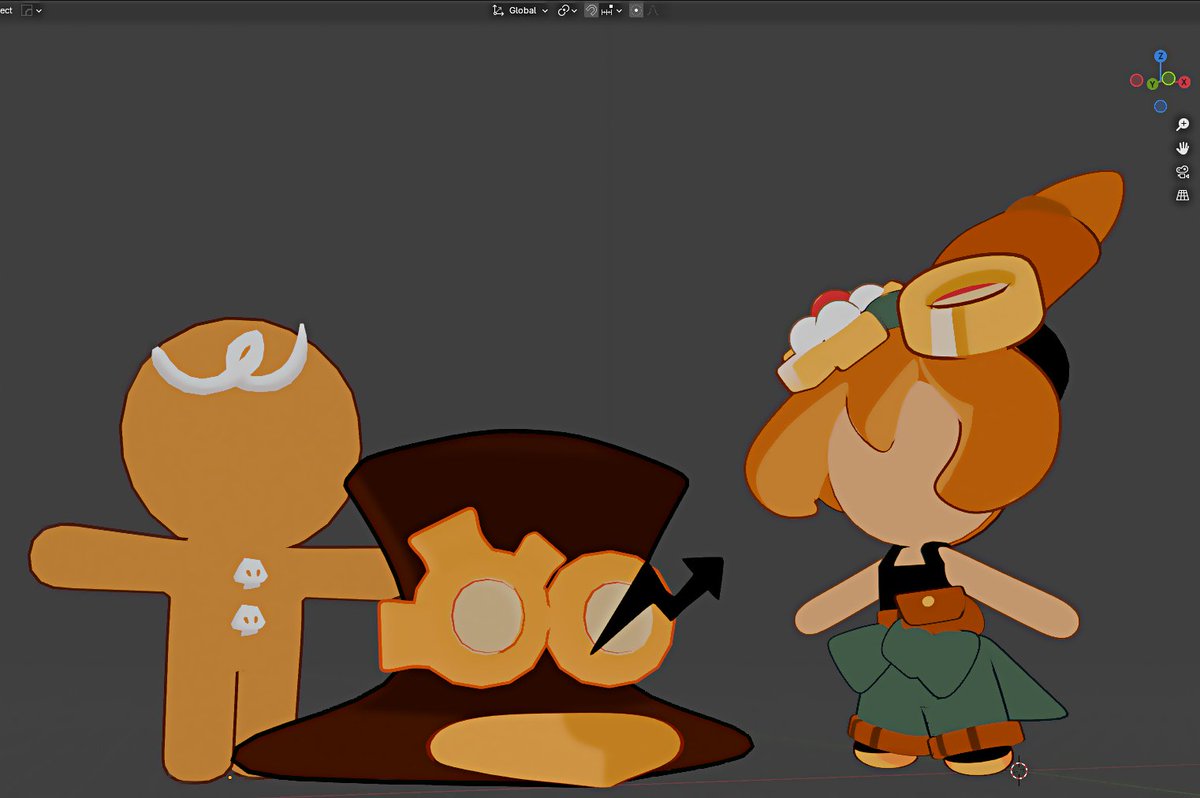Toggle perspective/orthographic grid icon

pyautogui.click(x=1184, y=195)
